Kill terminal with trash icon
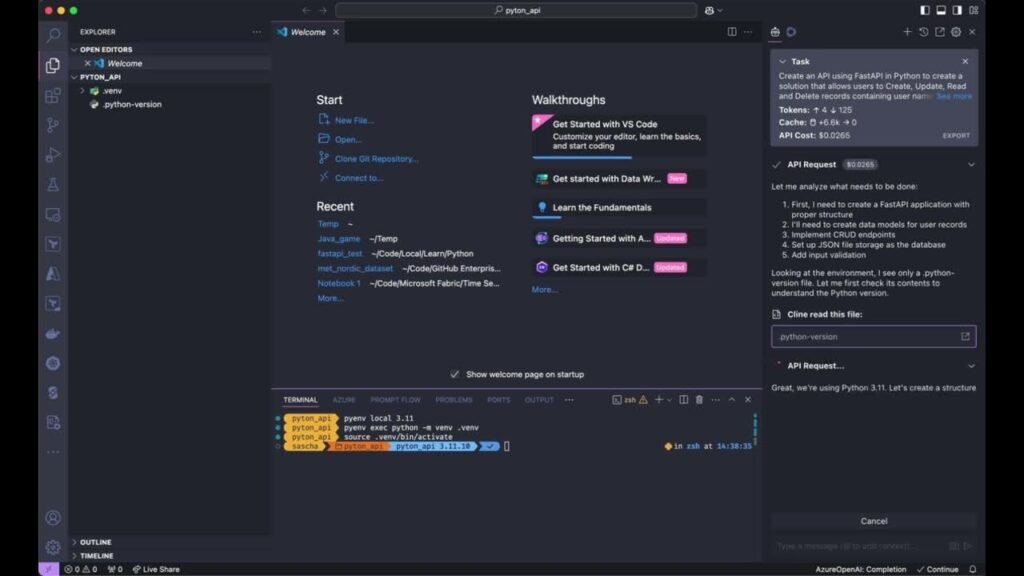The height and width of the screenshot is (576, 1024). point(699,400)
